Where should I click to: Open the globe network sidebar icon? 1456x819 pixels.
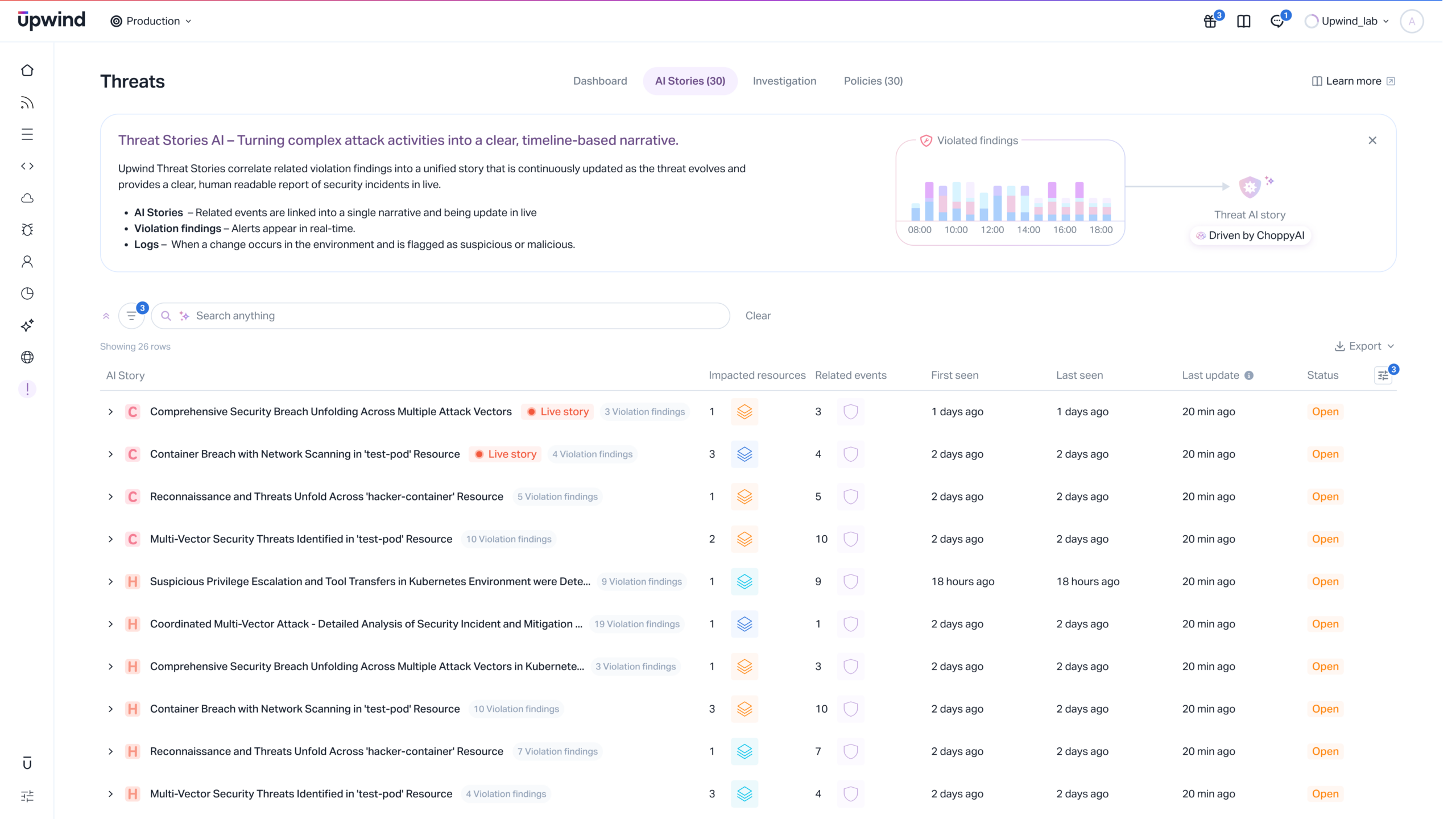click(x=27, y=357)
